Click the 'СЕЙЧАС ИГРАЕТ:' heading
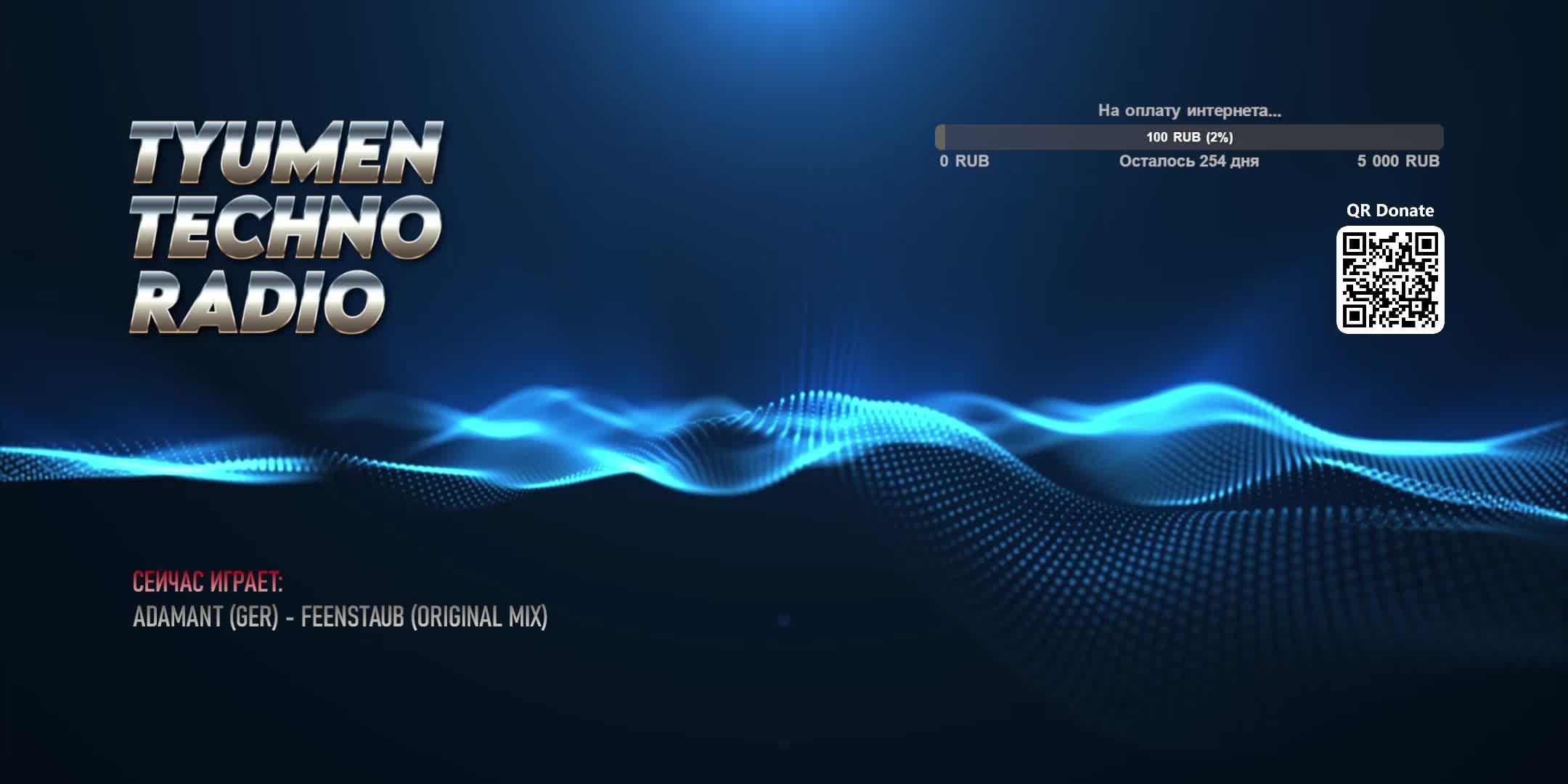 pos(208,581)
